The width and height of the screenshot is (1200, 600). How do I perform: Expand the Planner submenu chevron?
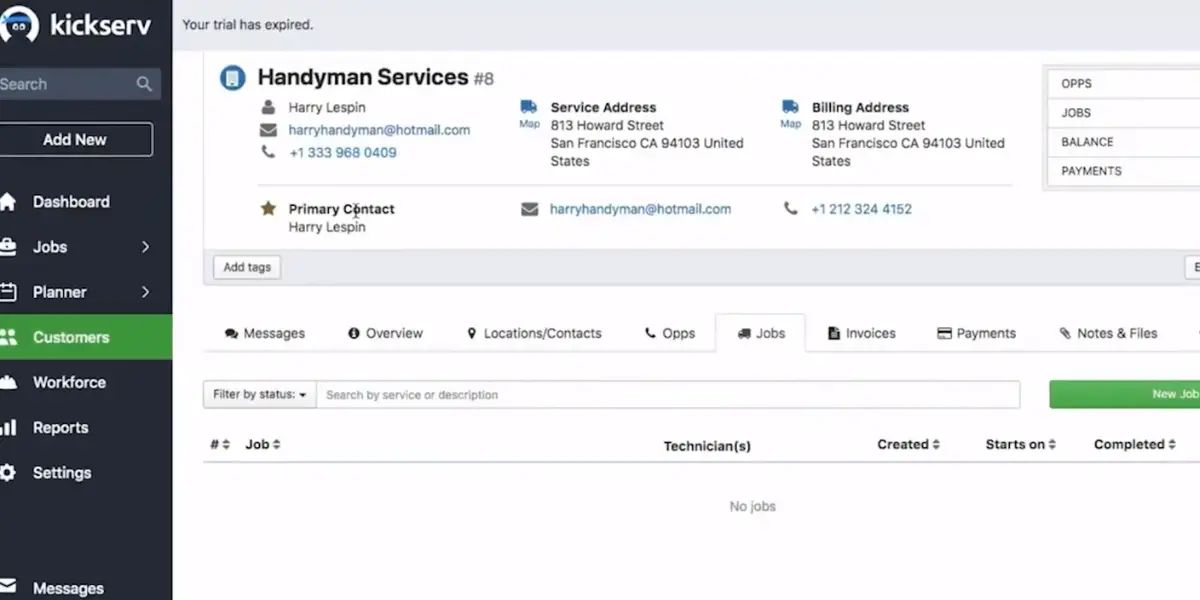coord(145,292)
